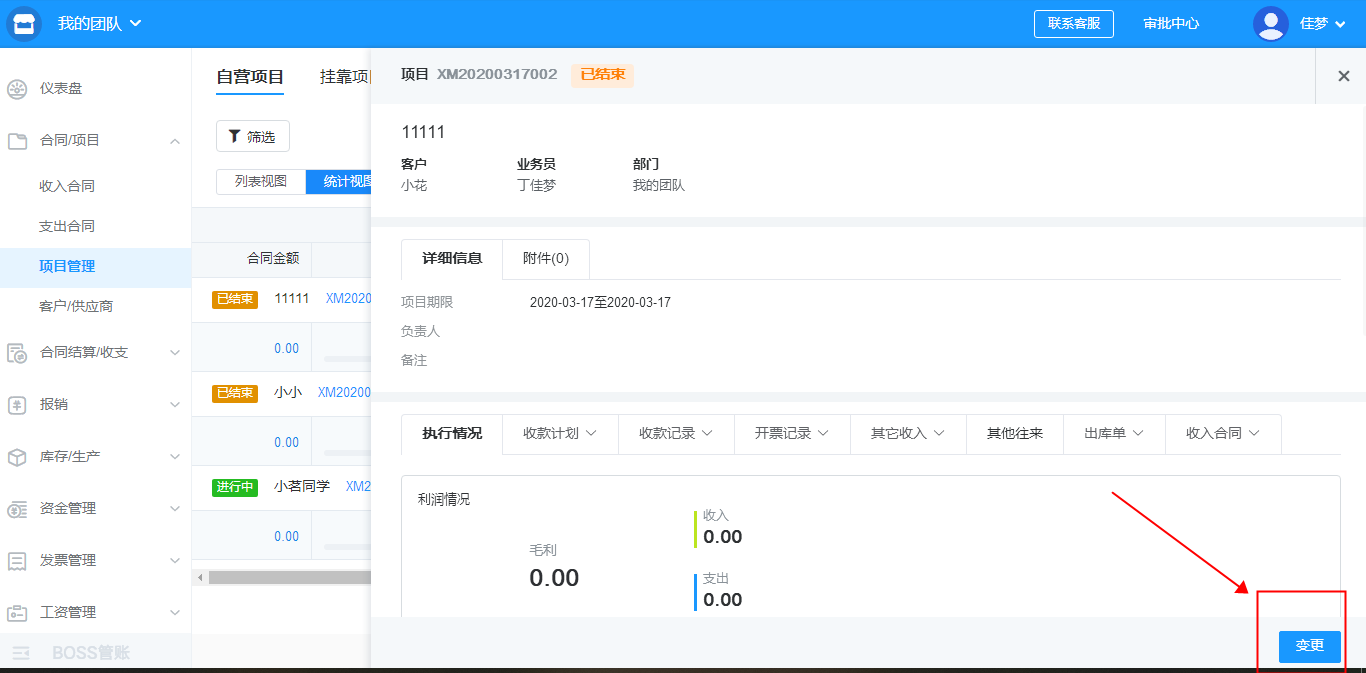Screen dimensions: 1366x673
Task: Click the 筛选 filter button
Action: point(253,136)
